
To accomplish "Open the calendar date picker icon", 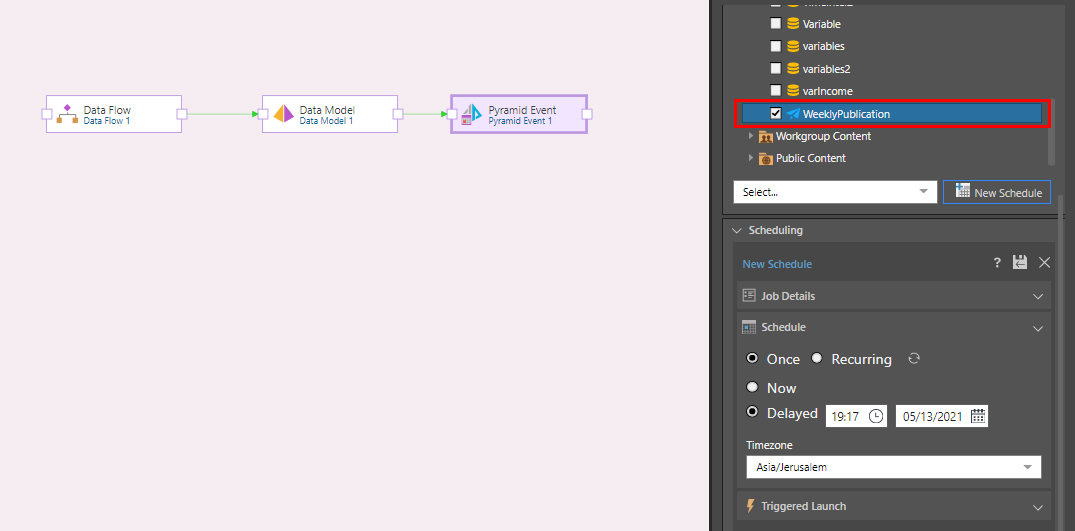I will 978,416.
